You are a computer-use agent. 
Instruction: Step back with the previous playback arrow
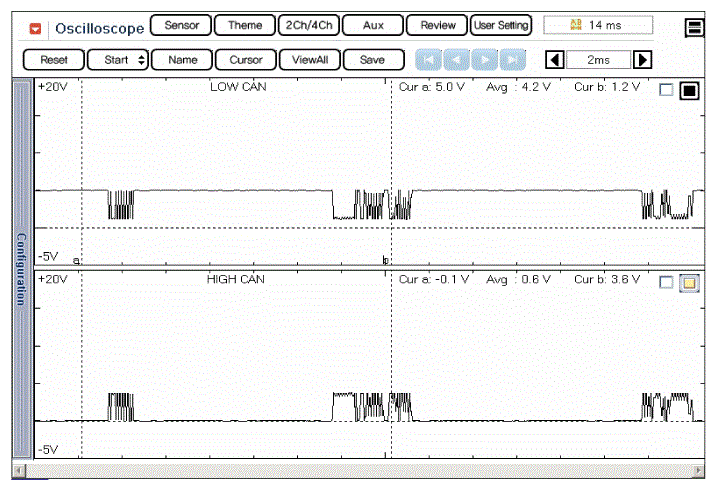[456, 60]
